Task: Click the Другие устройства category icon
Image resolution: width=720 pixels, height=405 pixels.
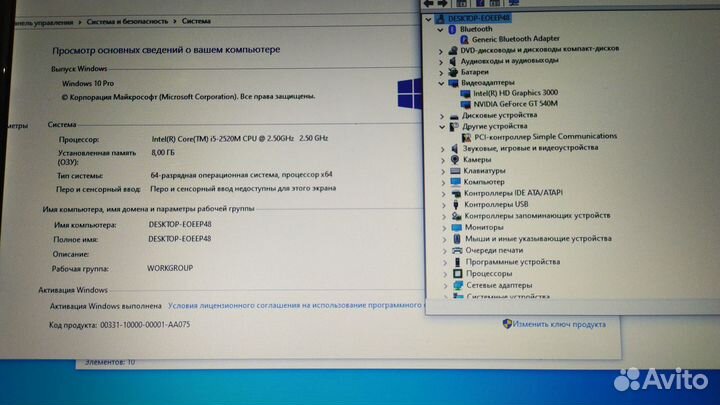Action: (x=454, y=126)
